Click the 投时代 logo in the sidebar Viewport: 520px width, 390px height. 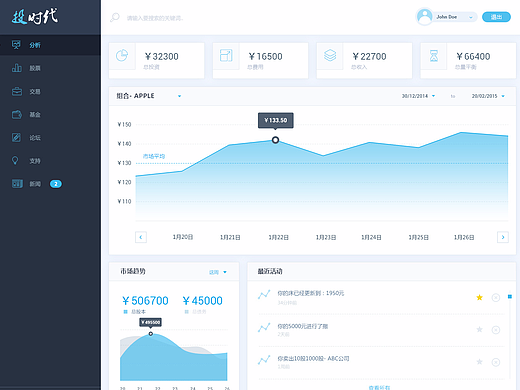(x=35, y=16)
